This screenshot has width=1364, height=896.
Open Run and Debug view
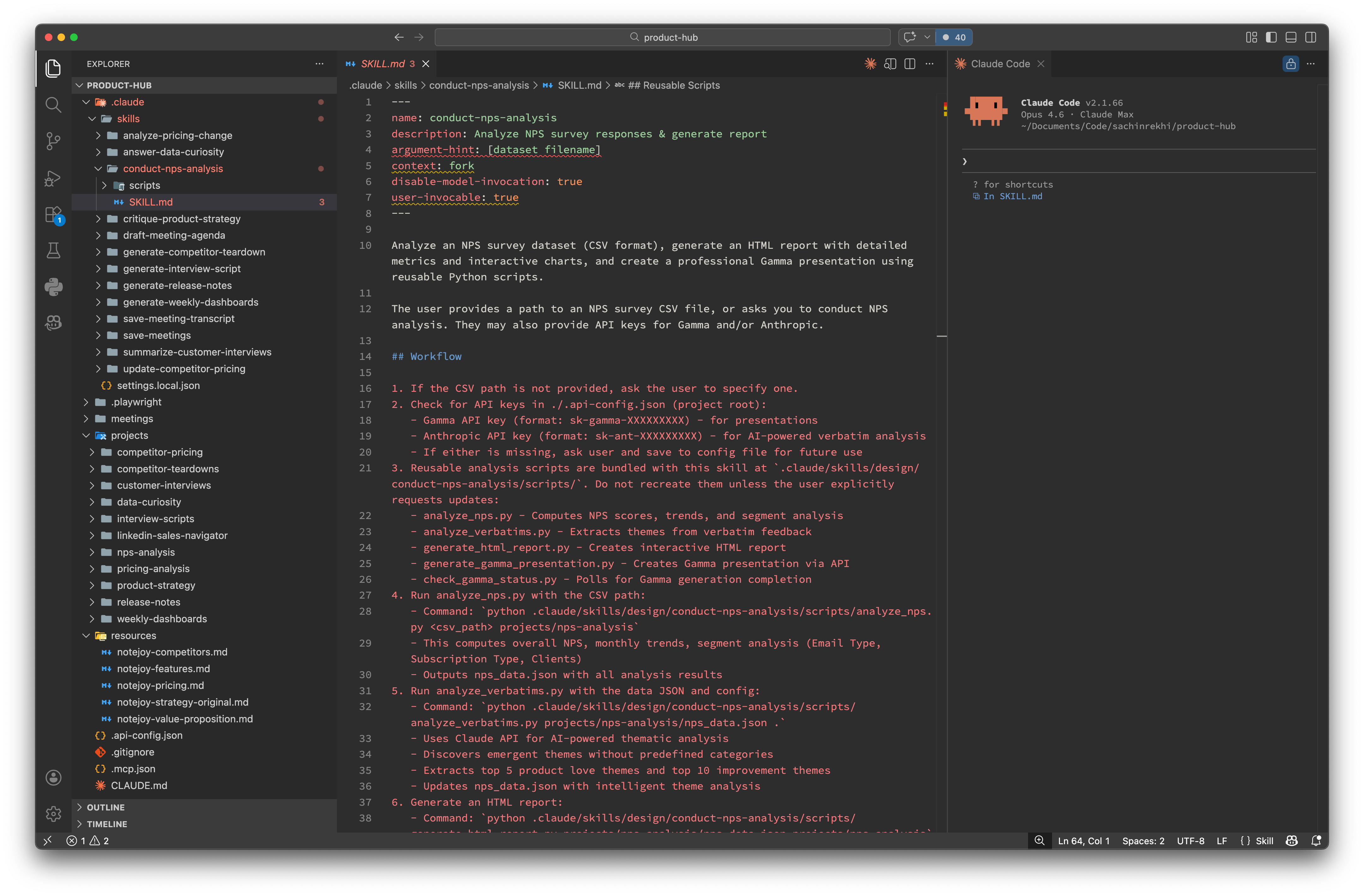coord(53,178)
